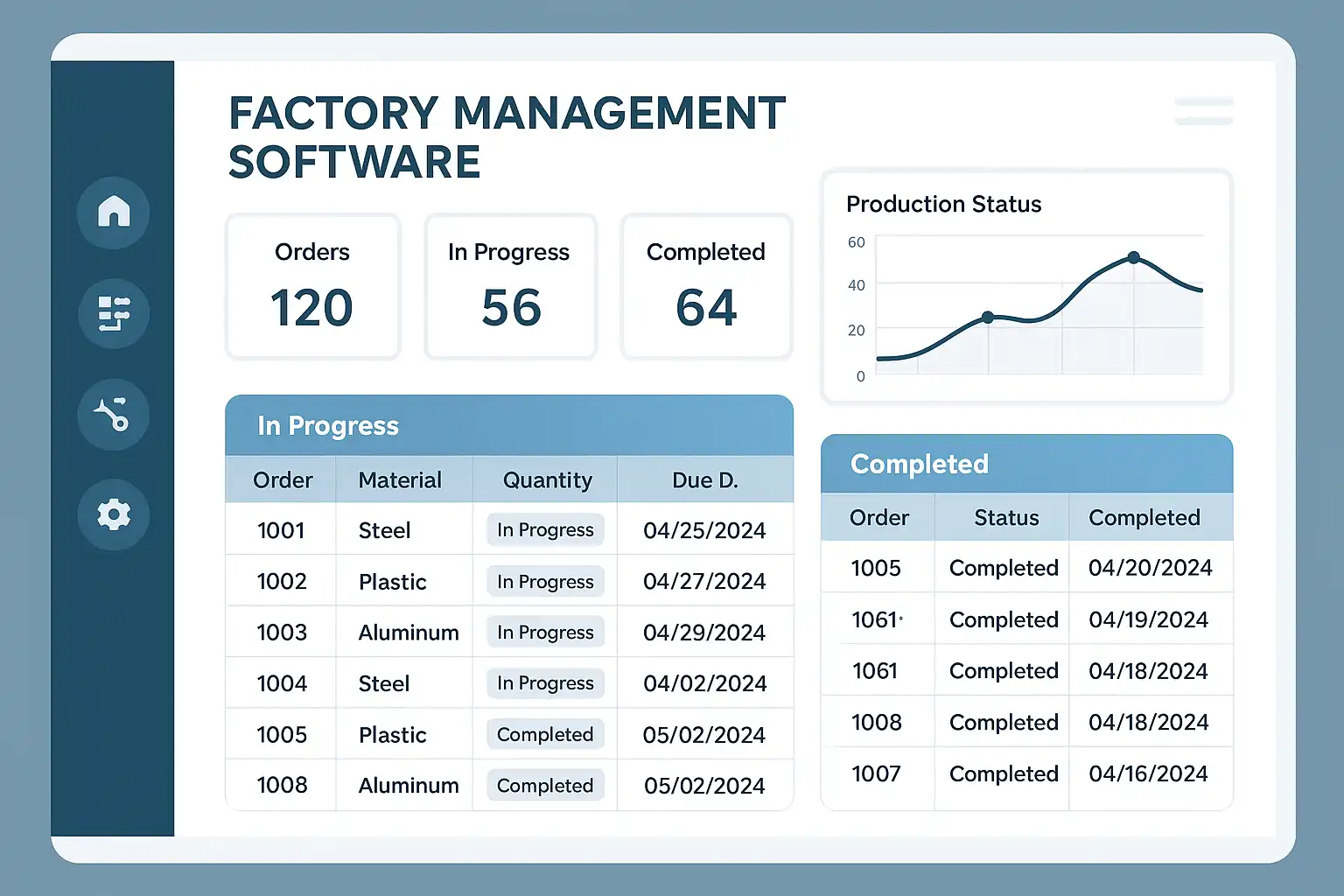1344x896 pixels.
Task: Click the Due D. column header
Action: click(x=704, y=480)
